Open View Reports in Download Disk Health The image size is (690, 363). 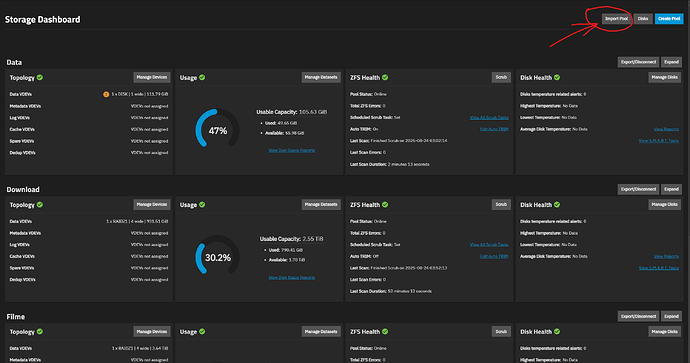666,256
